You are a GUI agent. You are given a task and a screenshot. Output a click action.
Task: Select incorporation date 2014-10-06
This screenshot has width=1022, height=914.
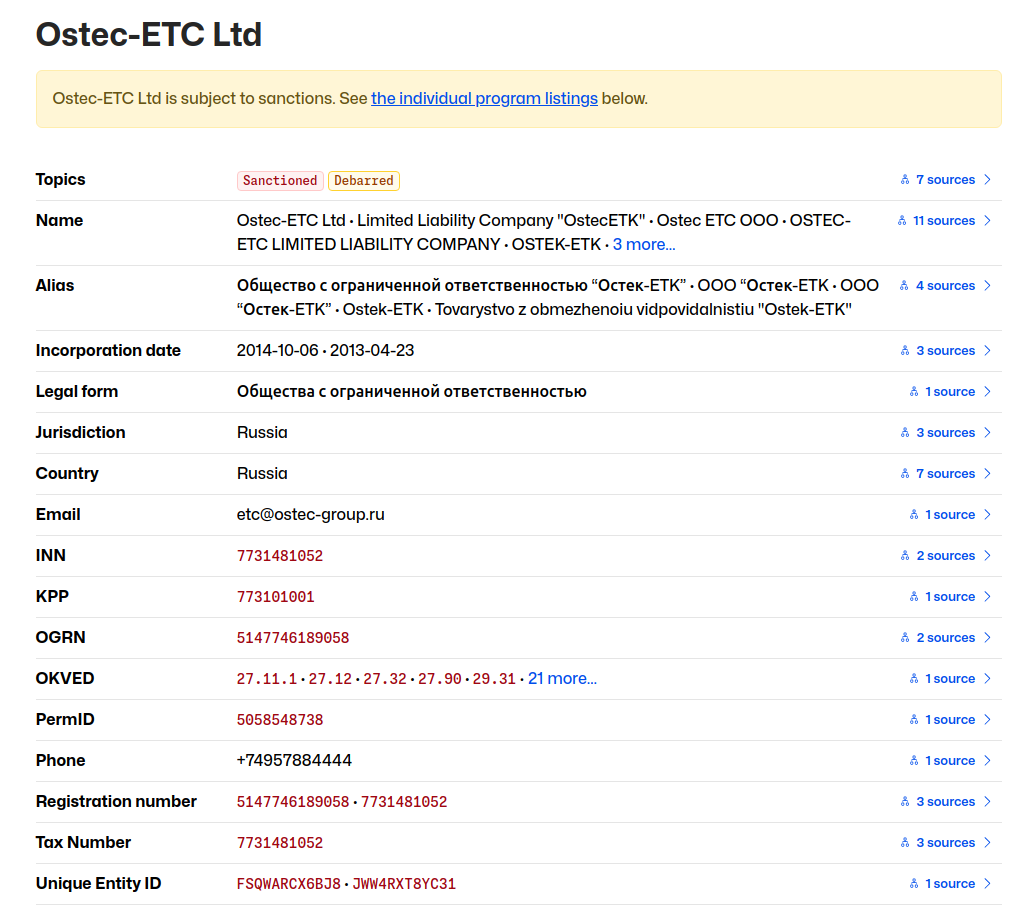[x=278, y=351]
